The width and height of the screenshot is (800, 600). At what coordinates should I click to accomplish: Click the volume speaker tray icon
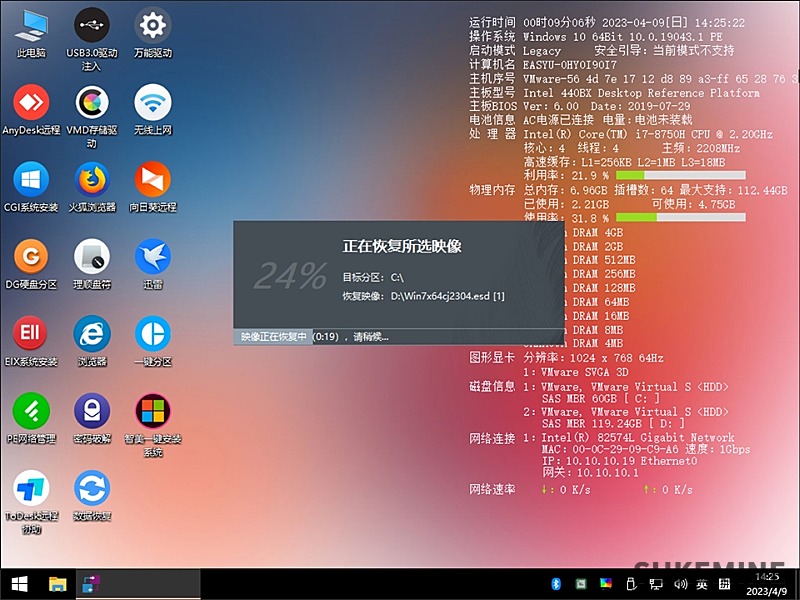(679, 584)
